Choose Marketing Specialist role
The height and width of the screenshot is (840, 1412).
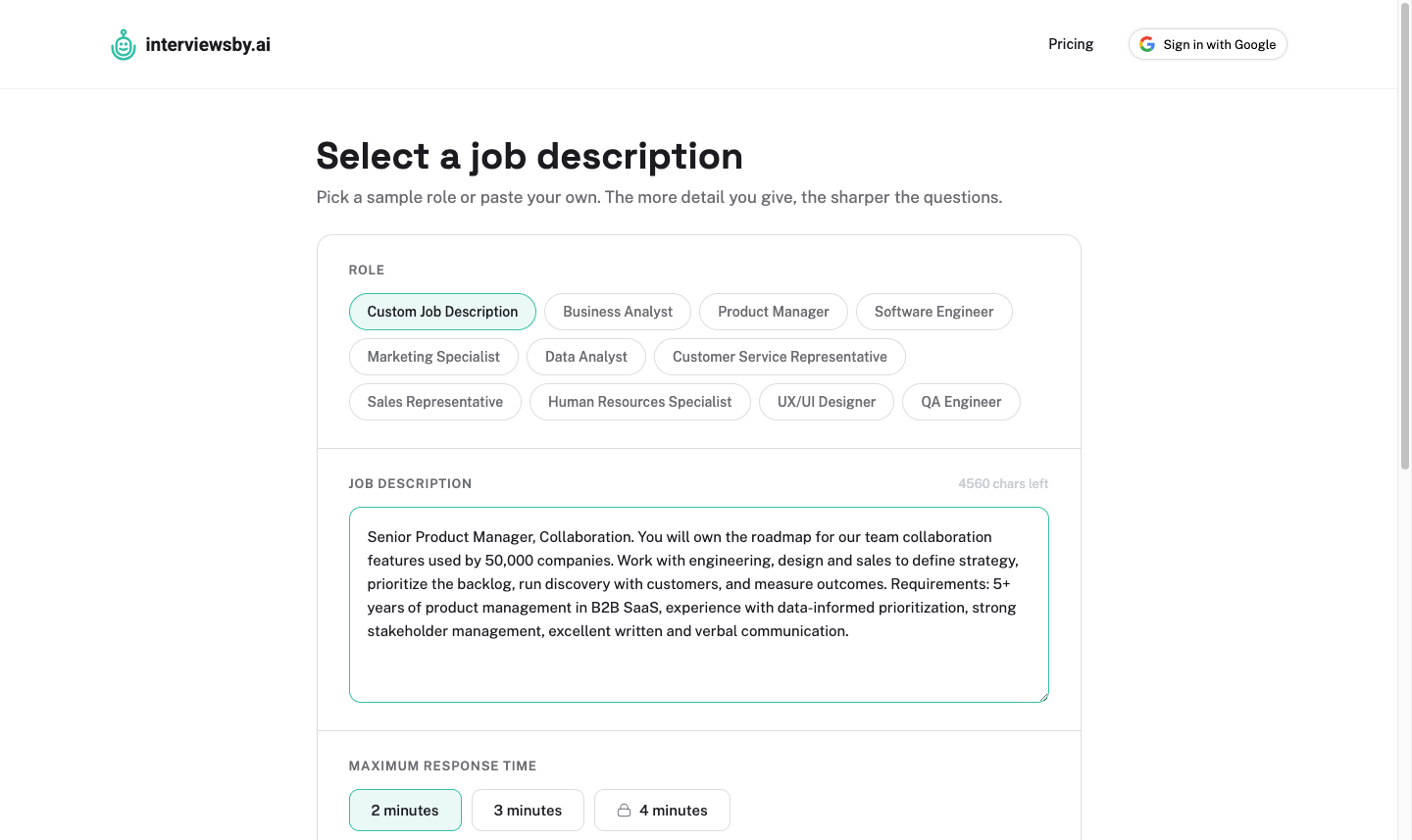433,357
